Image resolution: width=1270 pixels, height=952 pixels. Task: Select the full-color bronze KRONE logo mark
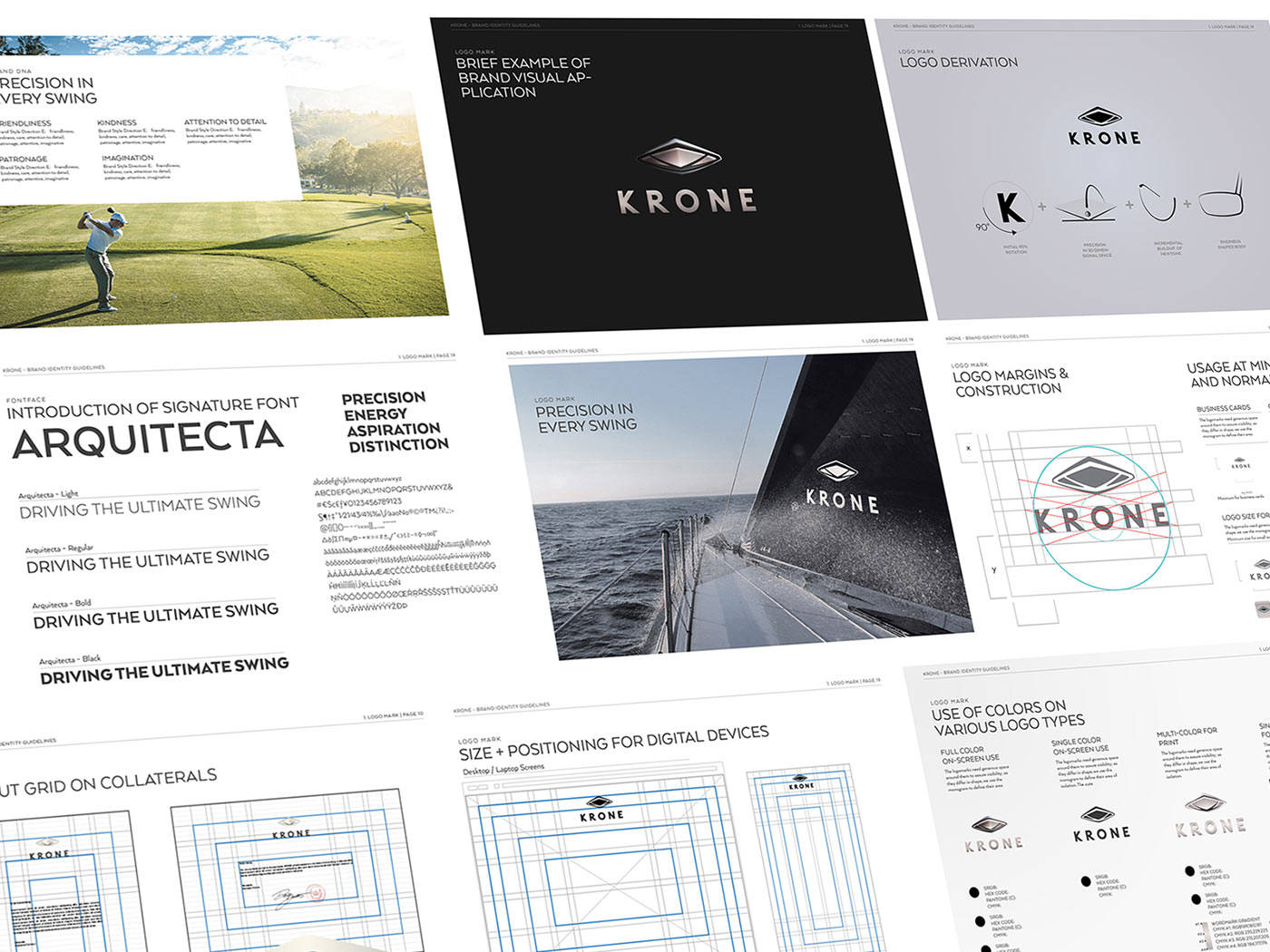pyautogui.click(x=988, y=824)
